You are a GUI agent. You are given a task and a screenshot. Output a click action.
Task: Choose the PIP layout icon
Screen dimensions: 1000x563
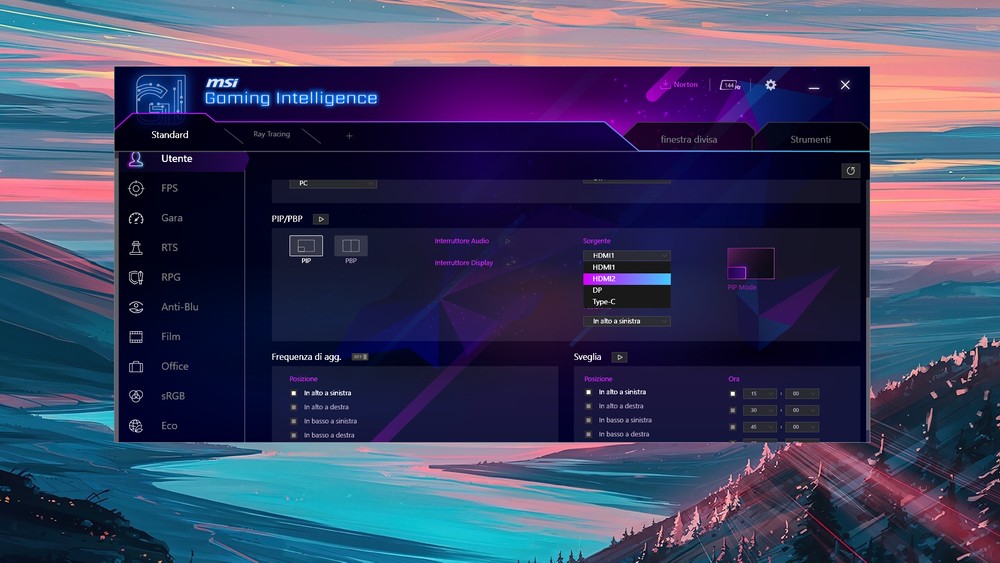pyautogui.click(x=306, y=245)
